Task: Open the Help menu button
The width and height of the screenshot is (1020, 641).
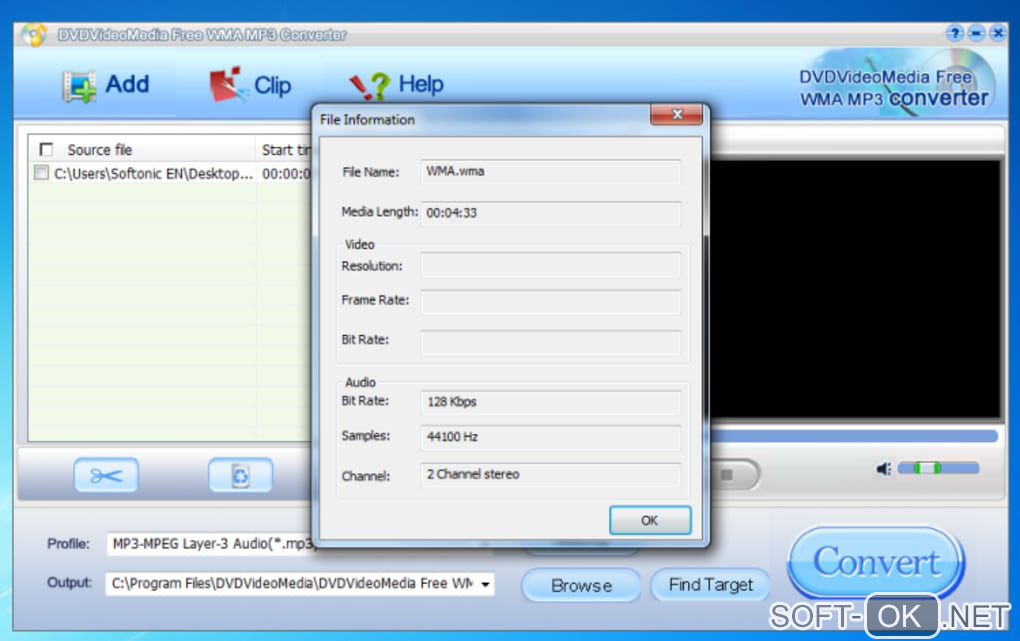Action: (x=396, y=85)
